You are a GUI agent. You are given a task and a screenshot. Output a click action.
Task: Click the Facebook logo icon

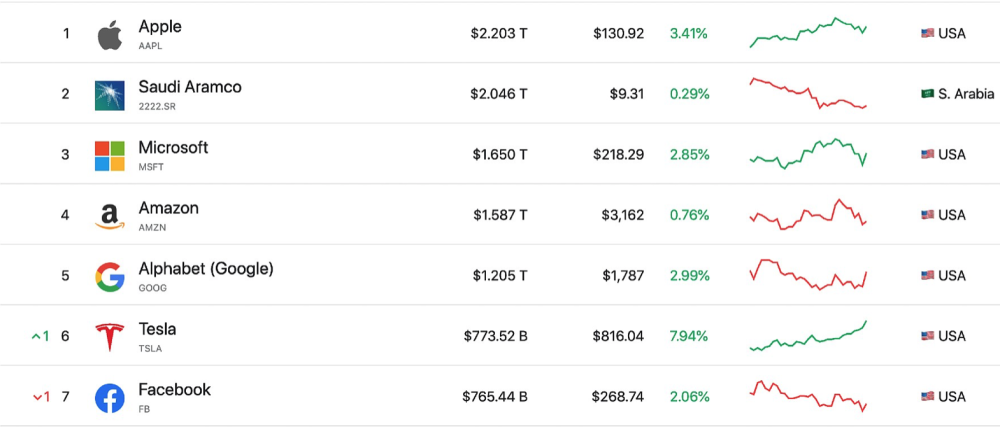pyautogui.click(x=110, y=397)
